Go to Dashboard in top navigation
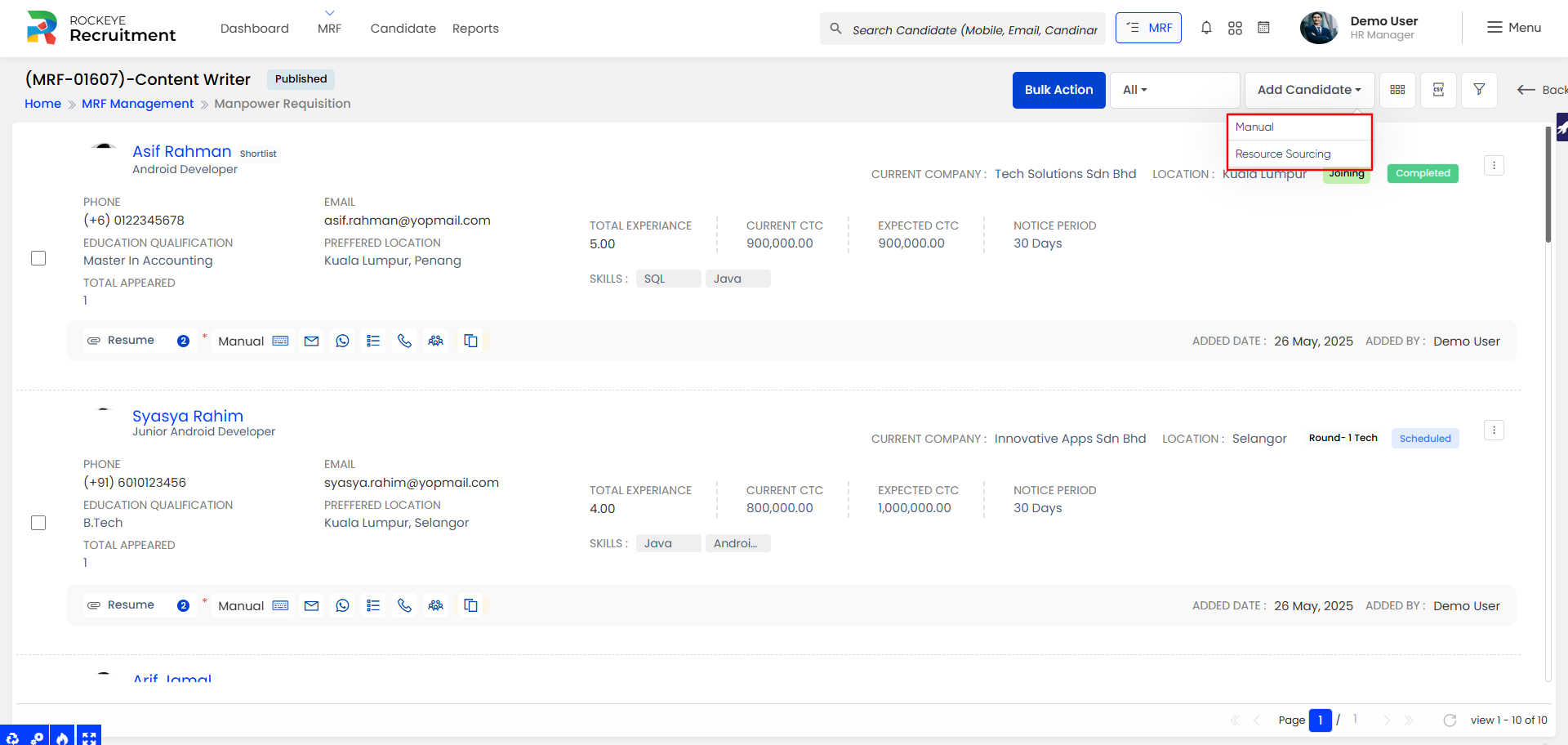This screenshot has height=745, width=1568. click(254, 29)
